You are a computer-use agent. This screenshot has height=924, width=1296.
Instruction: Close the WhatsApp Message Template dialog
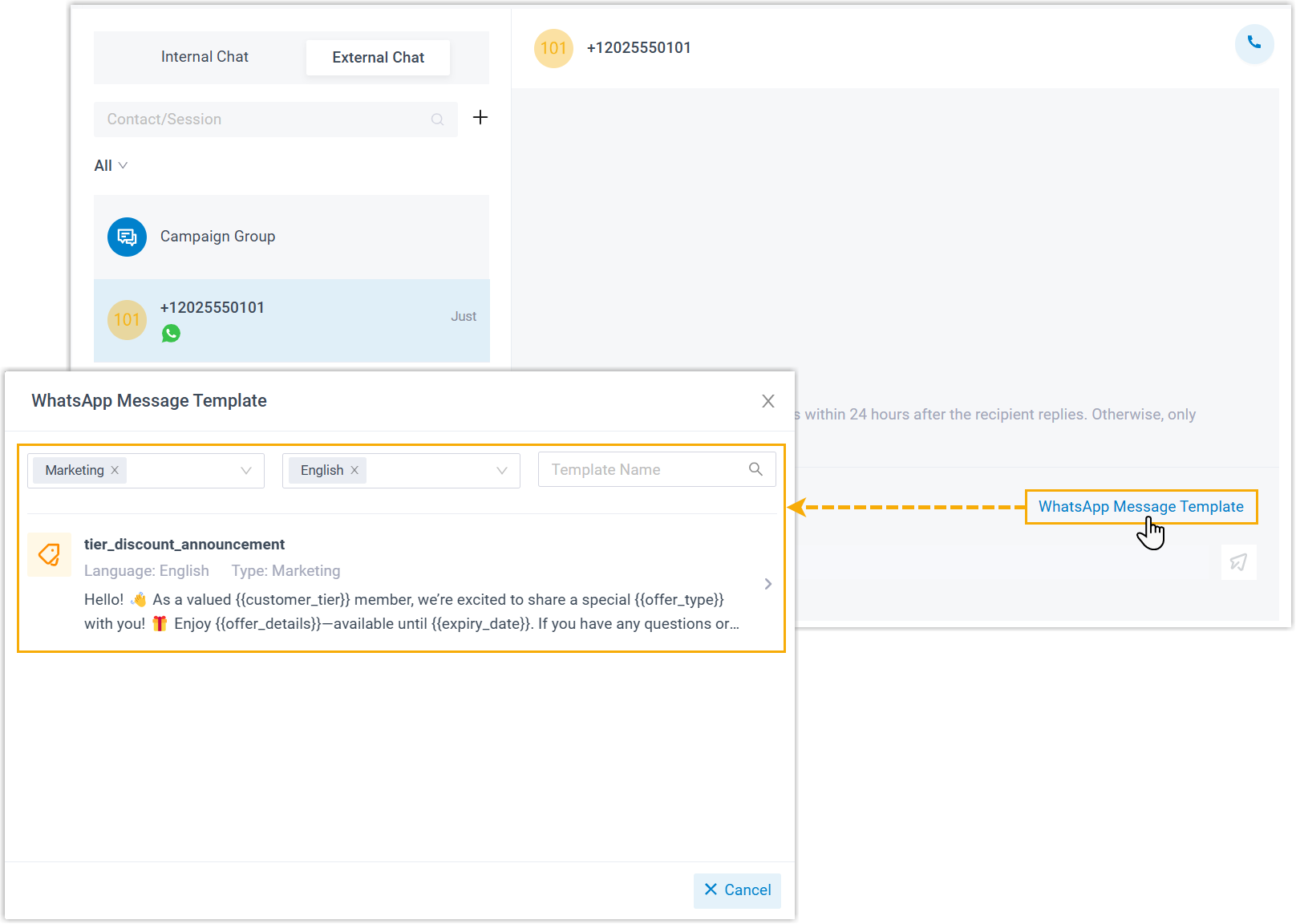click(x=767, y=401)
